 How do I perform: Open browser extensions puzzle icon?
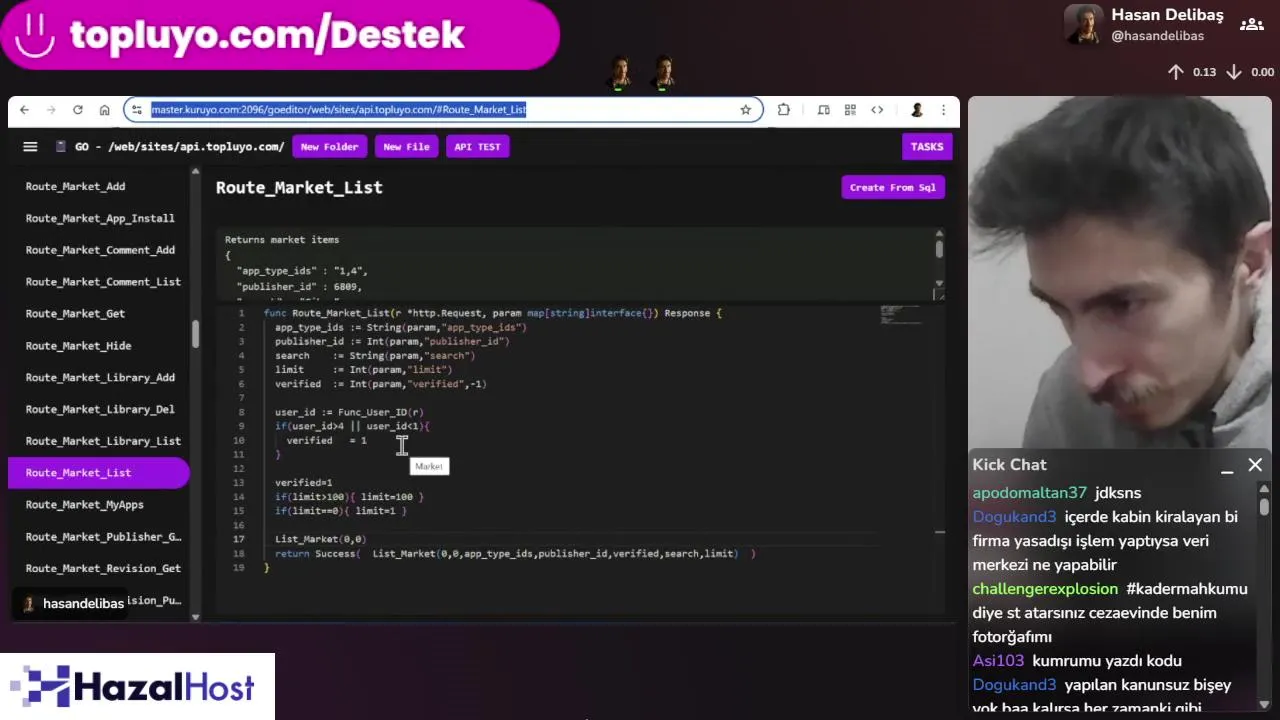784,110
